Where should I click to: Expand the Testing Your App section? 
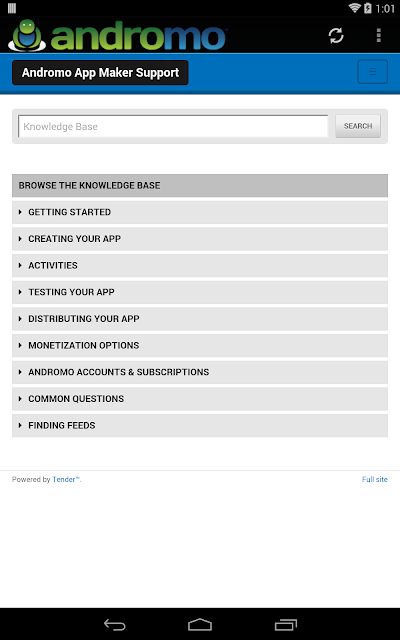[200, 292]
